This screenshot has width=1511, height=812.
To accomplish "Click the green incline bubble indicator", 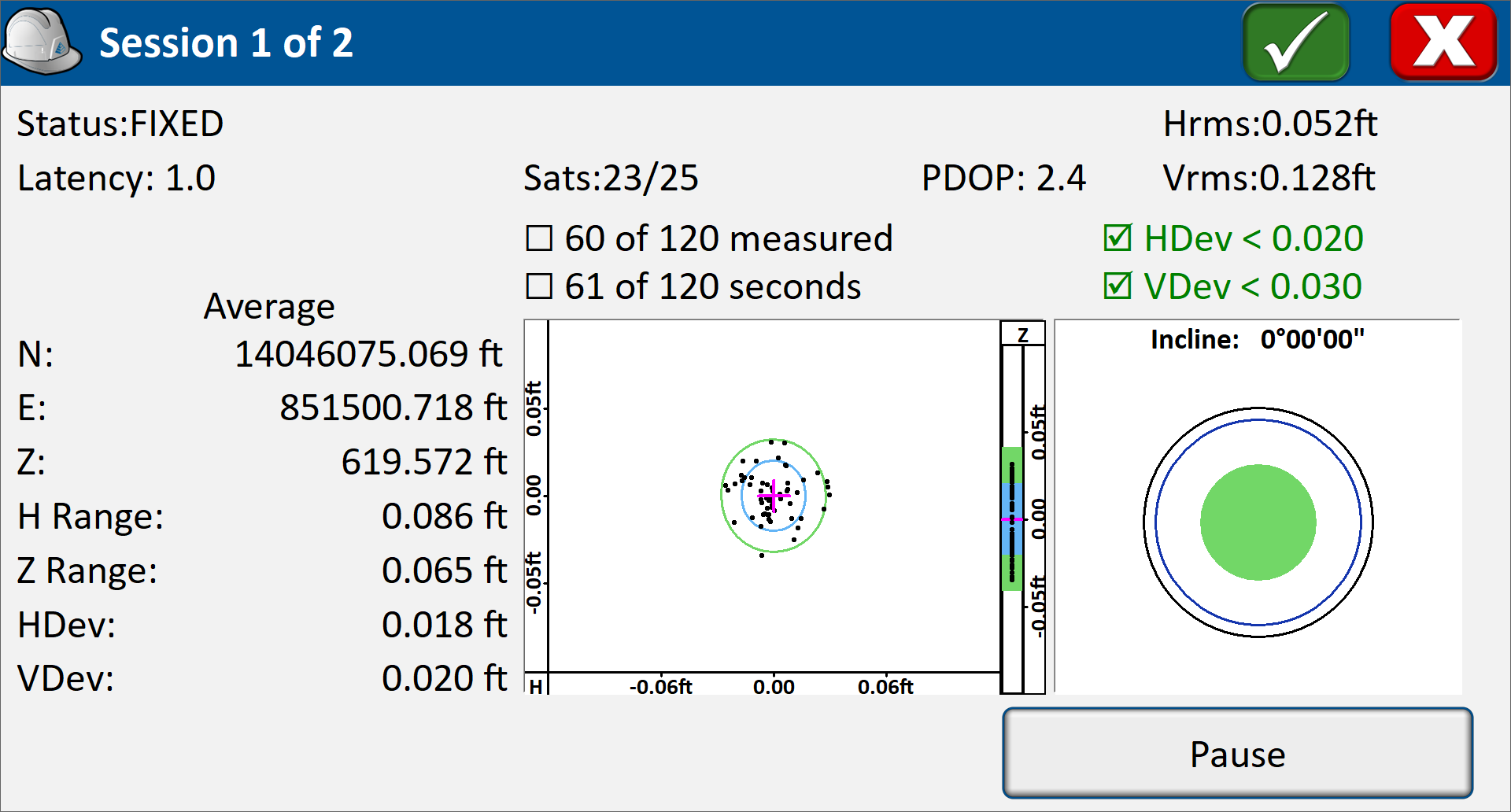I will pos(1258,522).
